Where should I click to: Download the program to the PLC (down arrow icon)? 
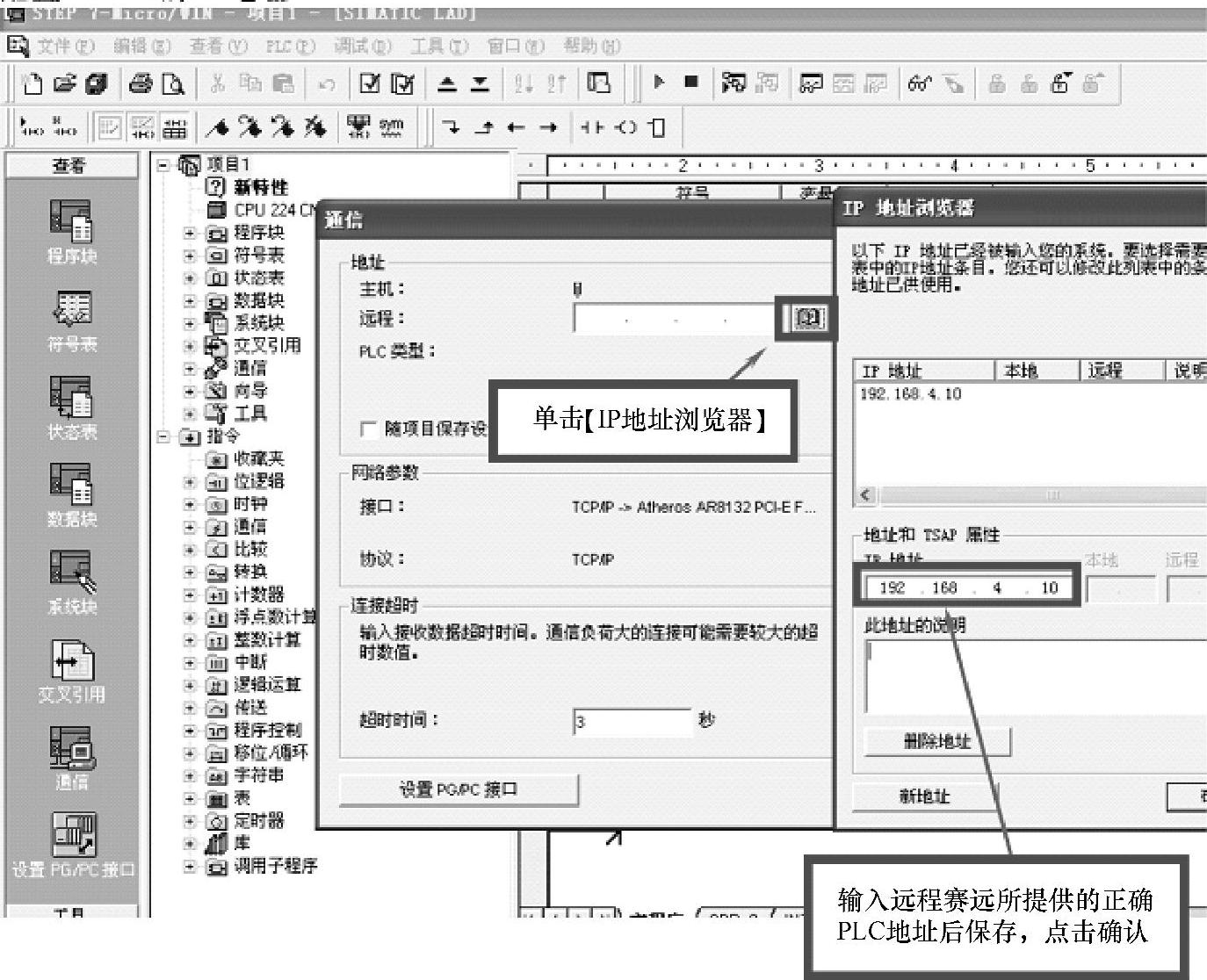pos(480,83)
